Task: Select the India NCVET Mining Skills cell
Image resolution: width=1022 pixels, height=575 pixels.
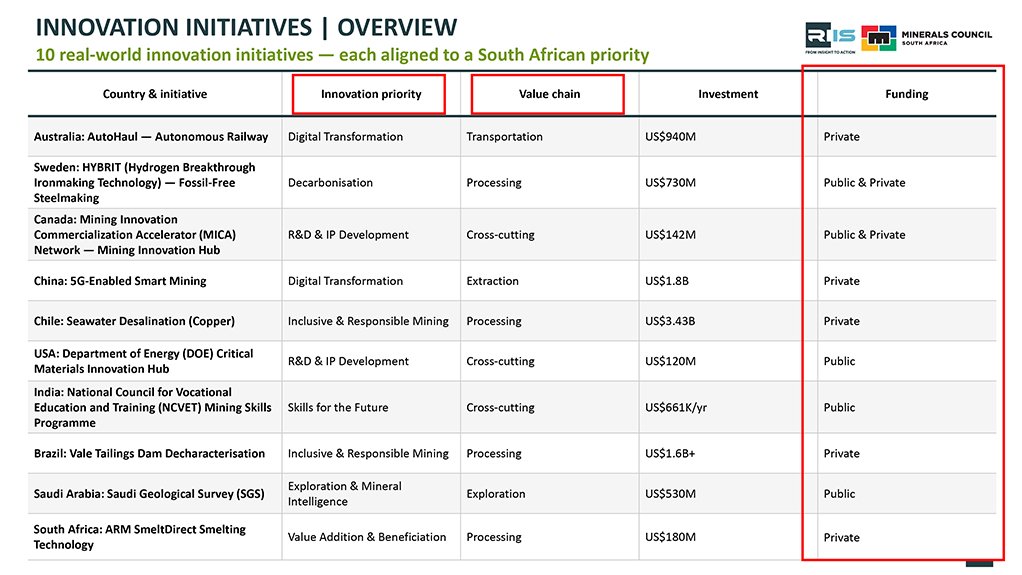Action: point(153,407)
